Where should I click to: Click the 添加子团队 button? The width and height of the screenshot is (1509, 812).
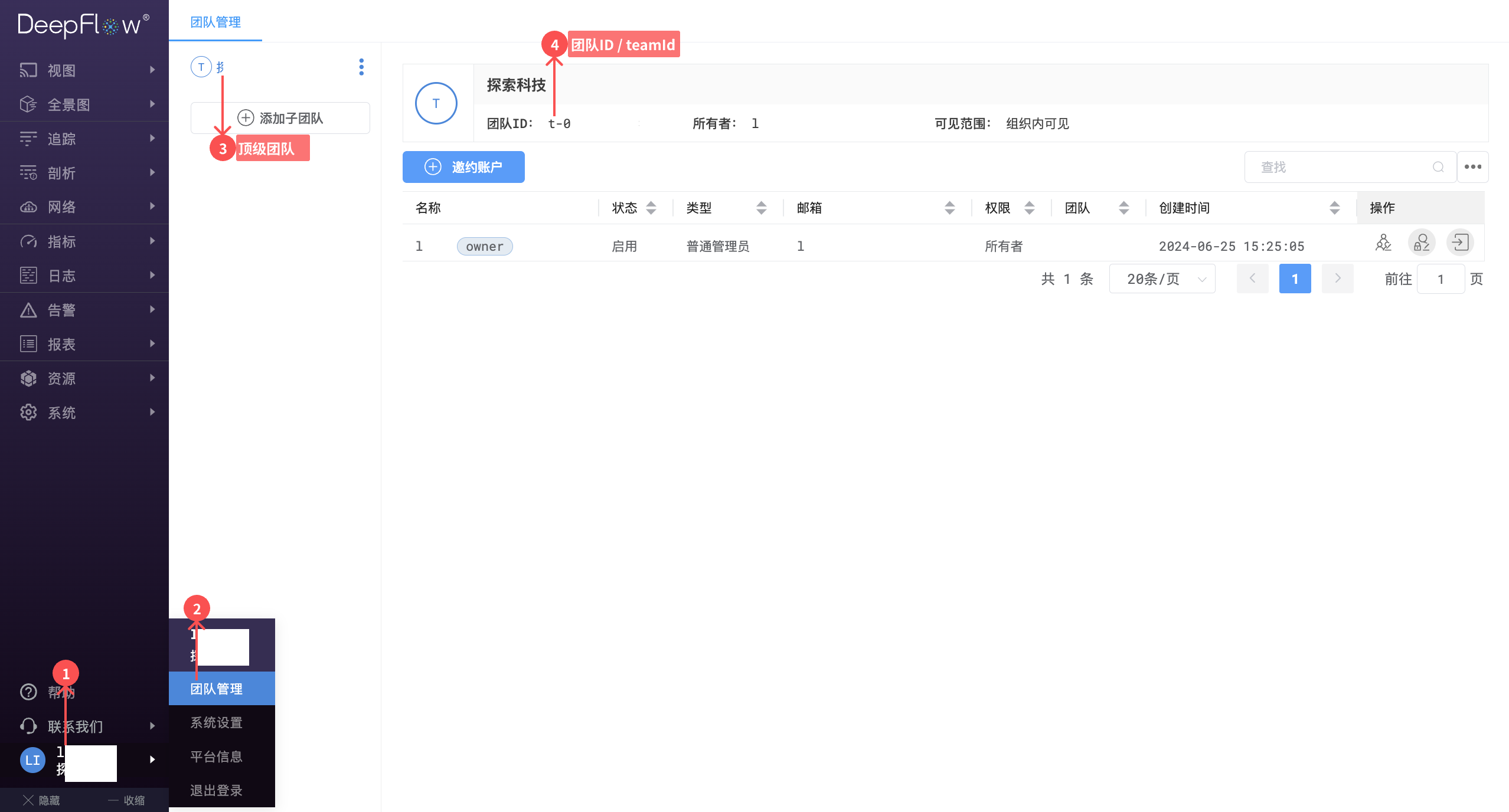280,117
